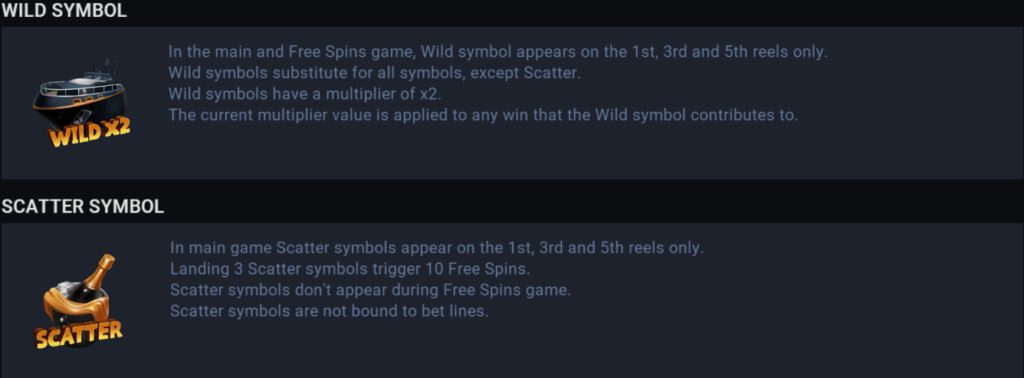This screenshot has width=1024, height=378.
Task: Click 'In main game Scatter symbols appear' line
Action: (437, 248)
